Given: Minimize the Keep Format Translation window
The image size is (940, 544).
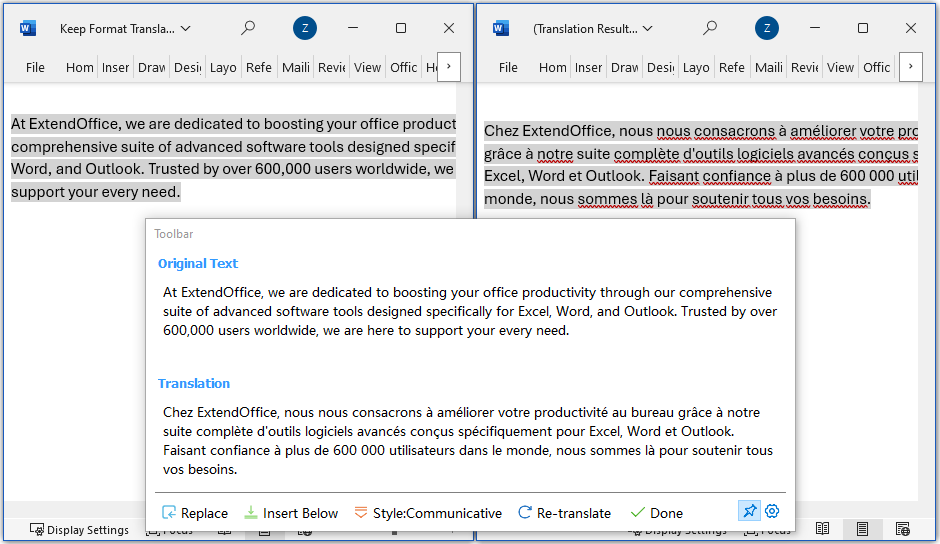Looking at the screenshot, I should point(353,28).
